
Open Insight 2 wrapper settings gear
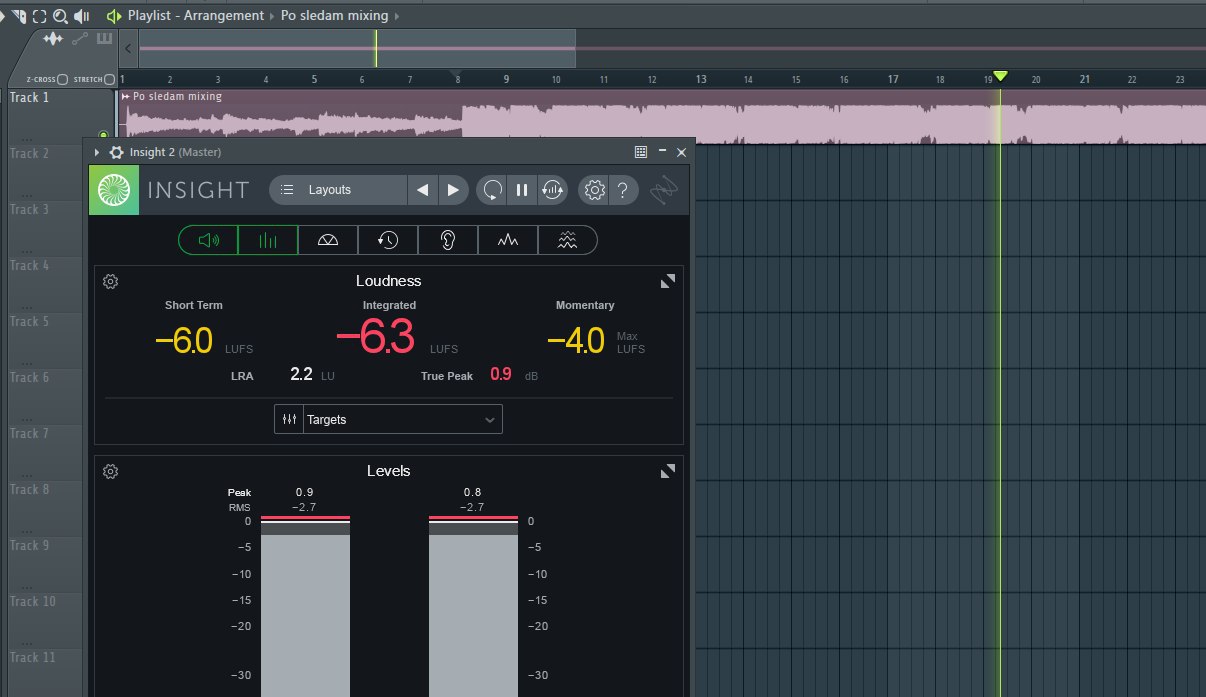pos(117,152)
